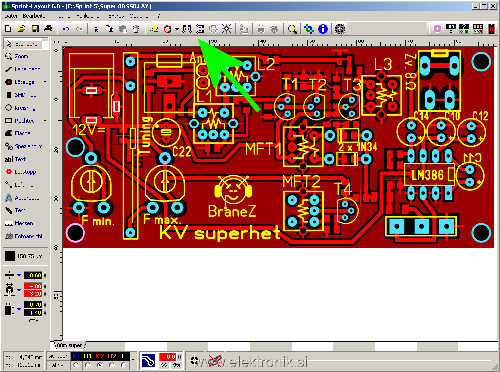Click the yellow x2 duplicate icon
The width and height of the screenshot is (500, 372).
(x=154, y=29)
